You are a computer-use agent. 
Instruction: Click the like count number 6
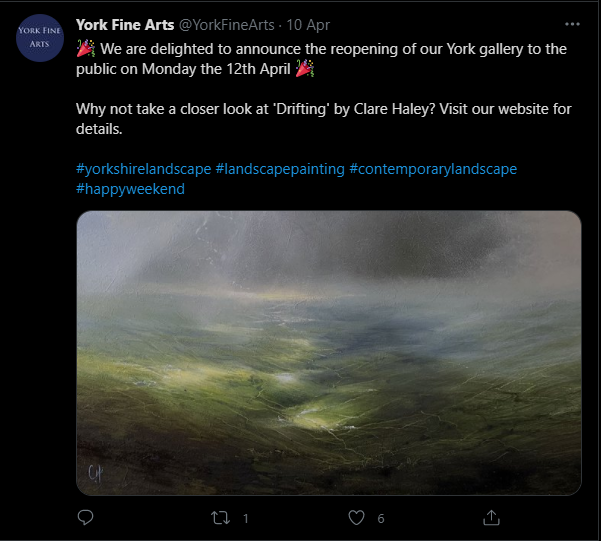(381, 518)
